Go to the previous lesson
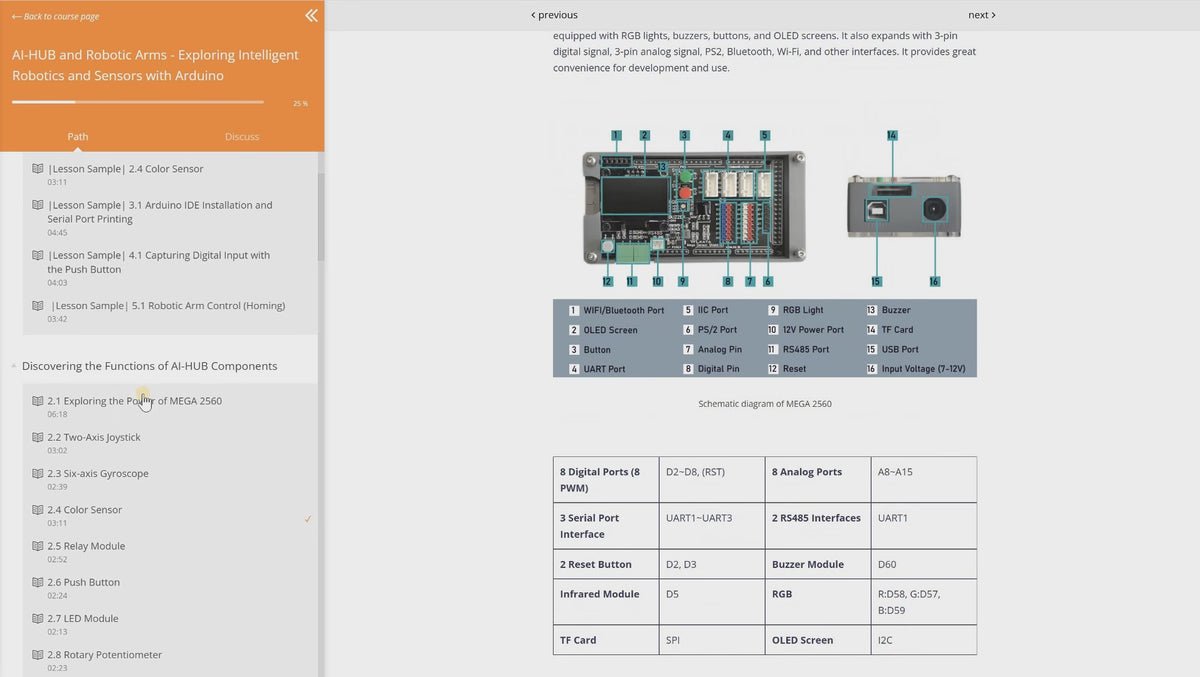Viewport: 1200px width, 677px height. coord(554,15)
